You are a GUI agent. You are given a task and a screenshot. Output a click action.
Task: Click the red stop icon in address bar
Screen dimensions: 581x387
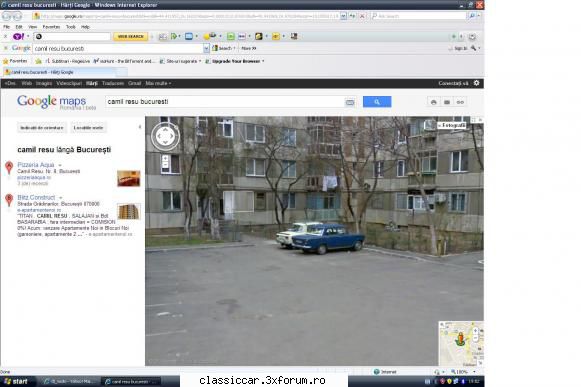coord(362,16)
